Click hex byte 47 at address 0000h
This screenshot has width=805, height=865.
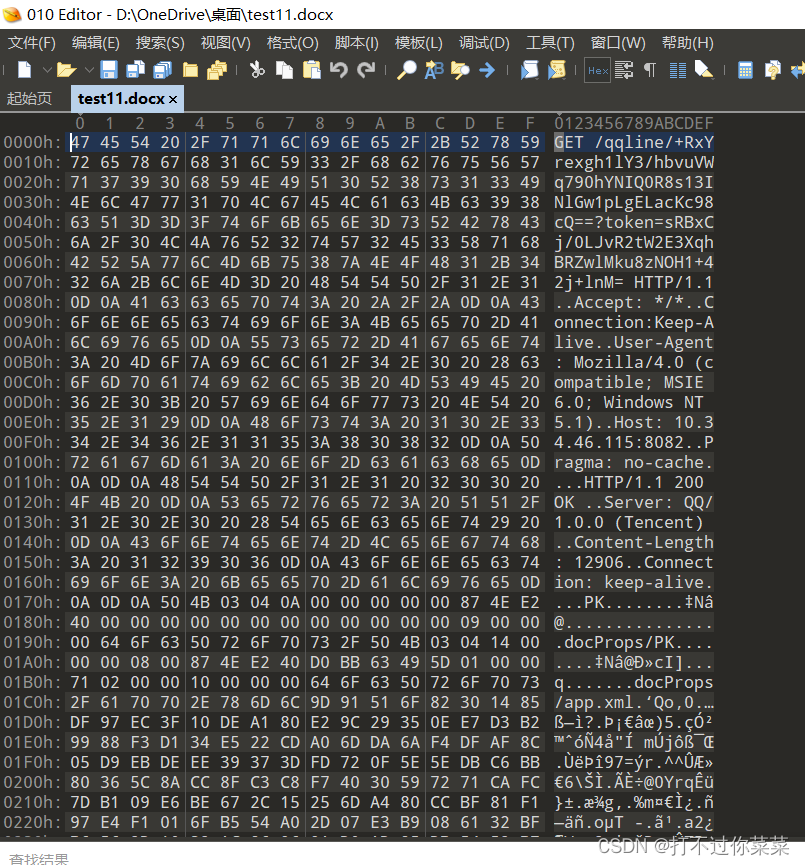point(79,142)
